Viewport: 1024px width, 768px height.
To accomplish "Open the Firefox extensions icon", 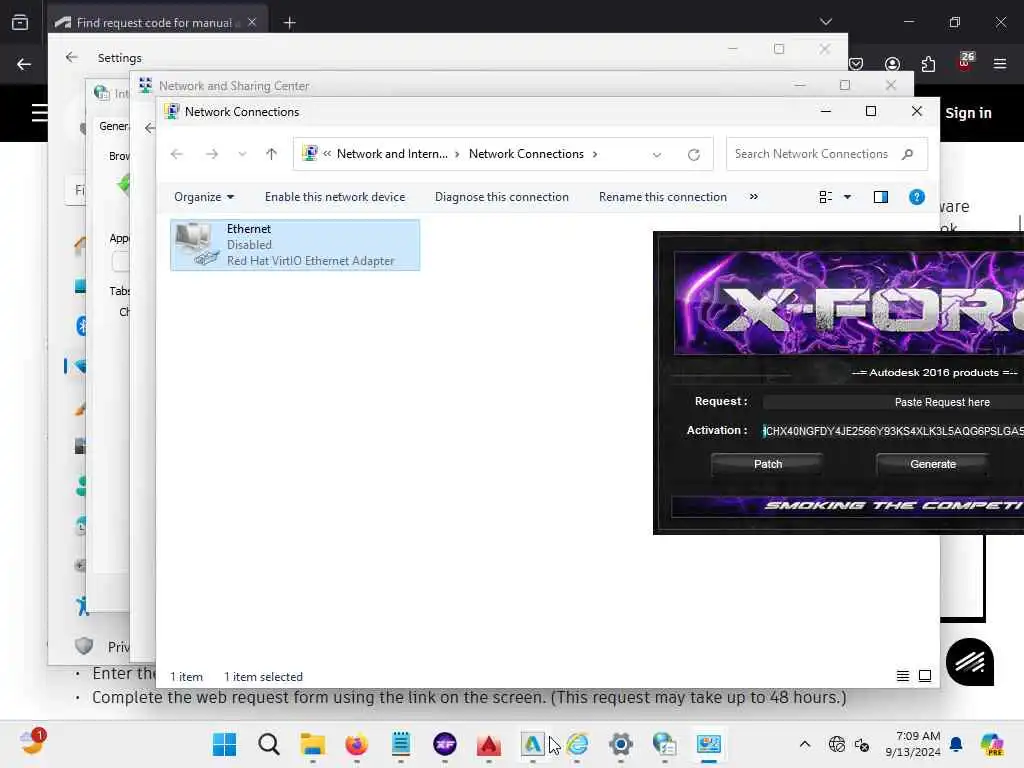I will tap(928, 64).
